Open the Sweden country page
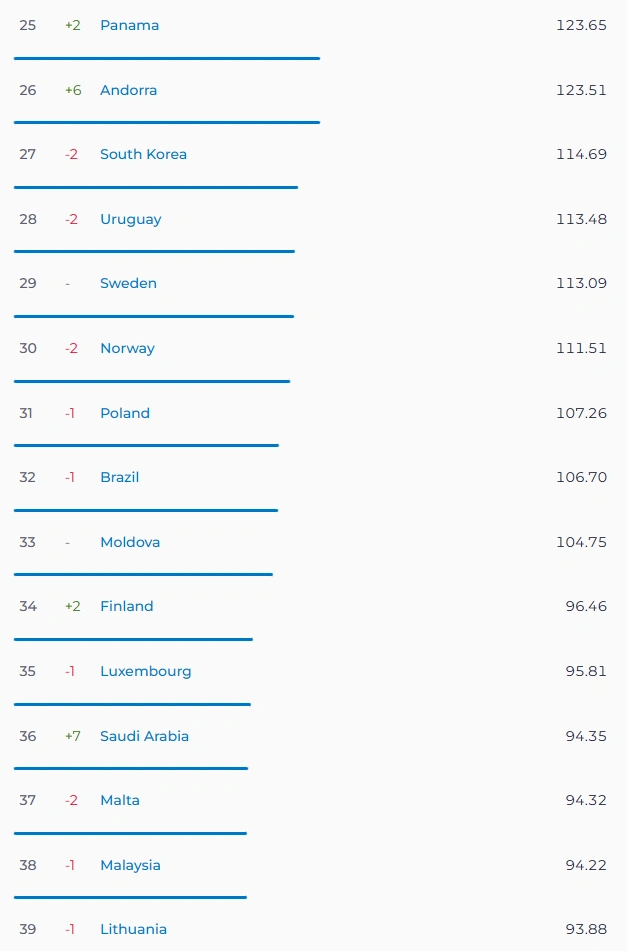627x951 pixels. click(x=128, y=283)
